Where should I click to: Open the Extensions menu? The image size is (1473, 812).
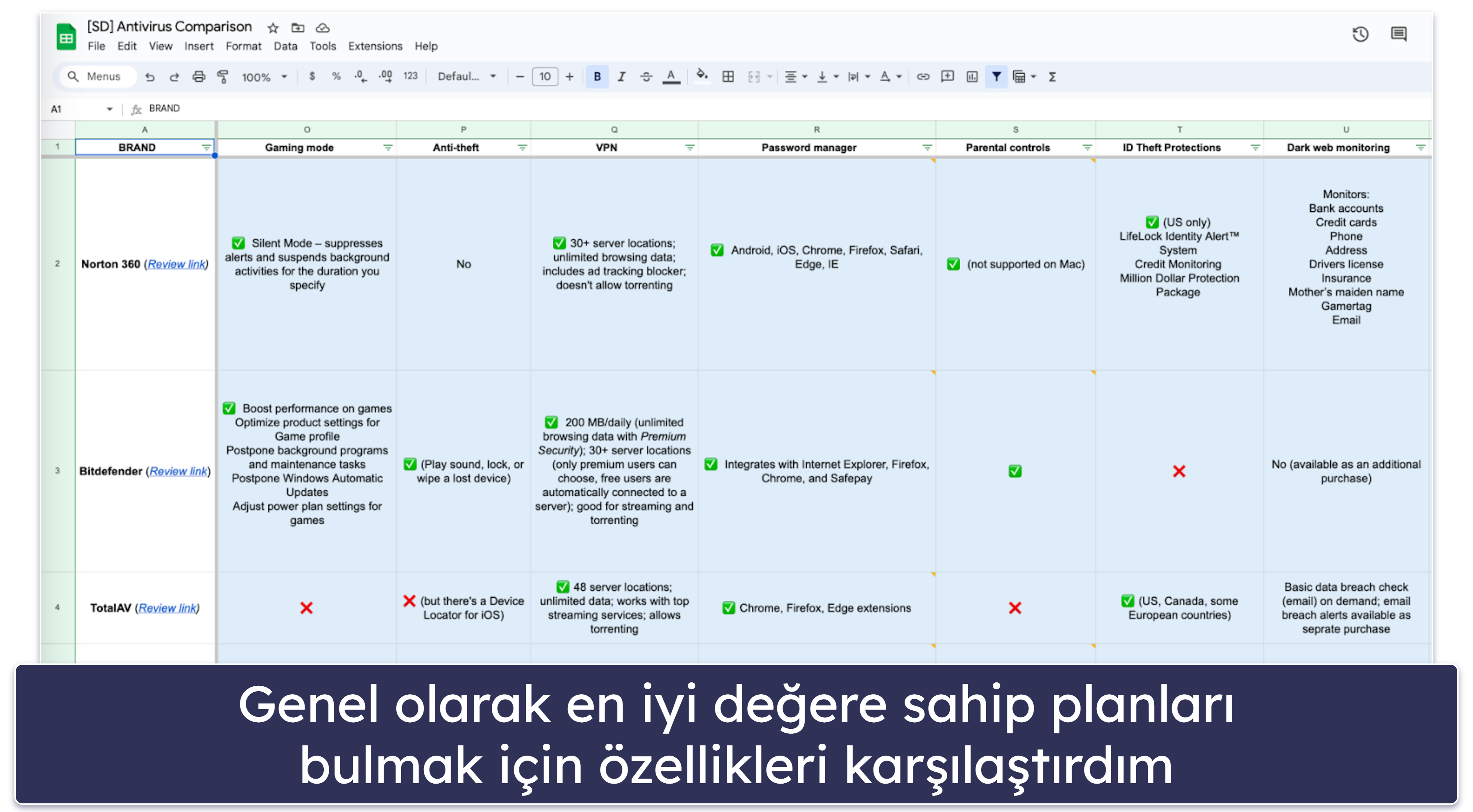(x=375, y=46)
